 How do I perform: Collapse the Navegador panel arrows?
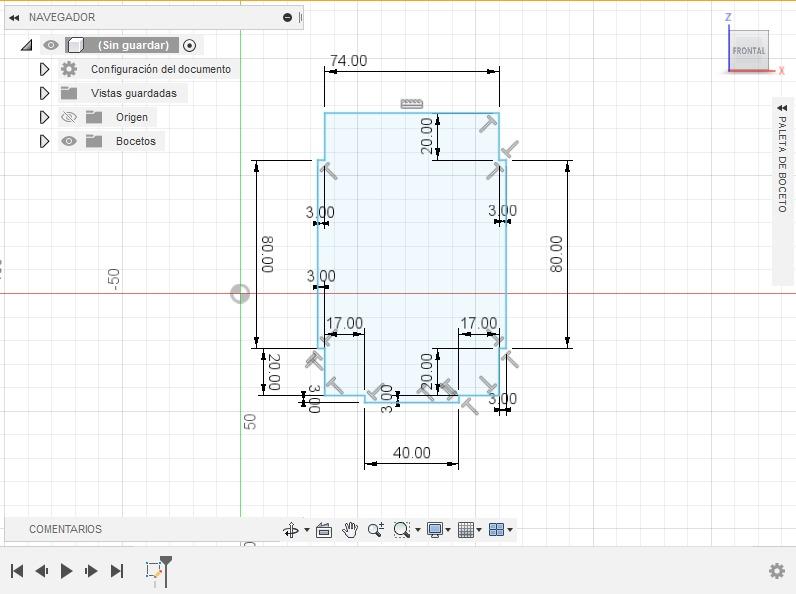coord(14,18)
